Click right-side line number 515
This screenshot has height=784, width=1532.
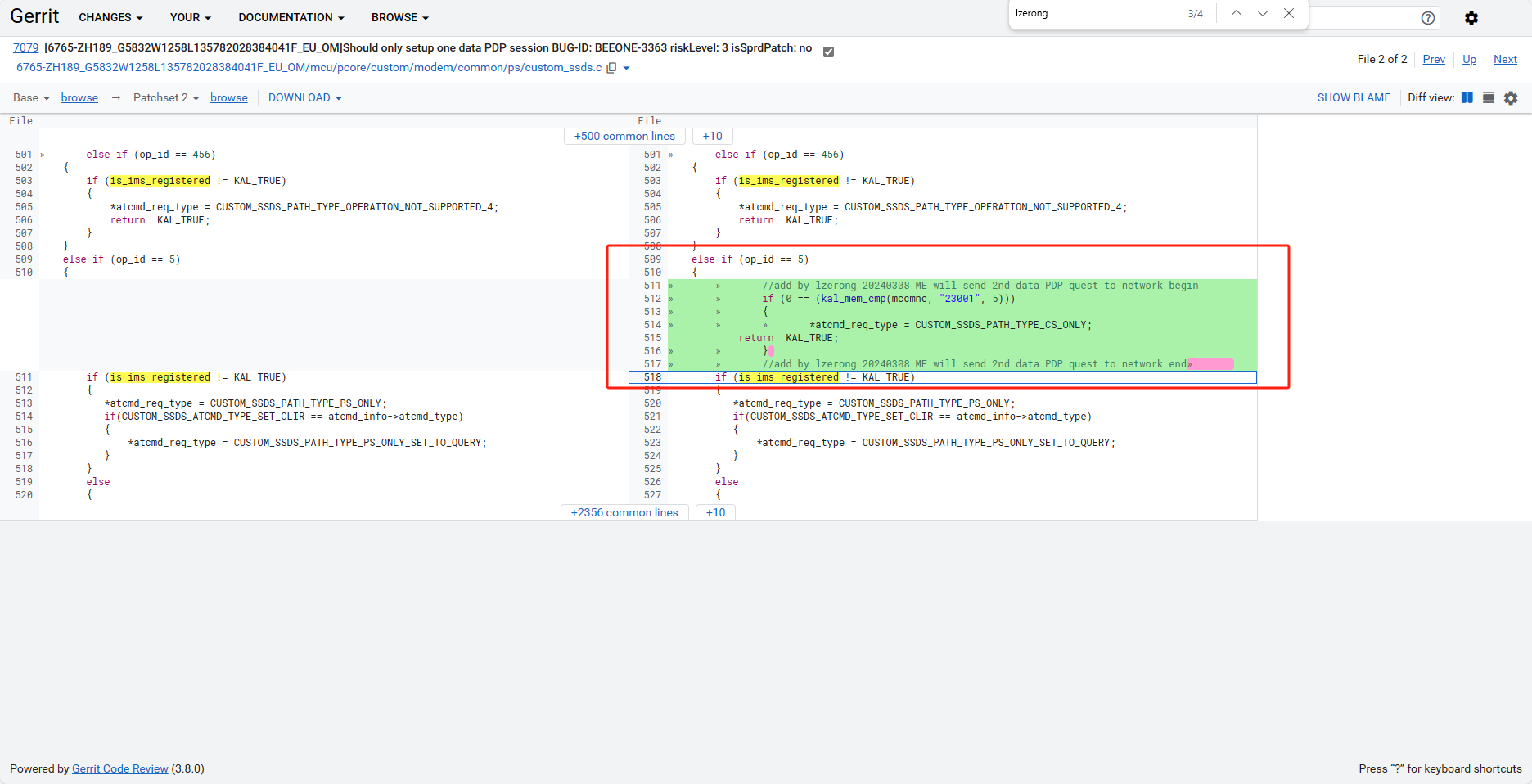click(x=652, y=338)
